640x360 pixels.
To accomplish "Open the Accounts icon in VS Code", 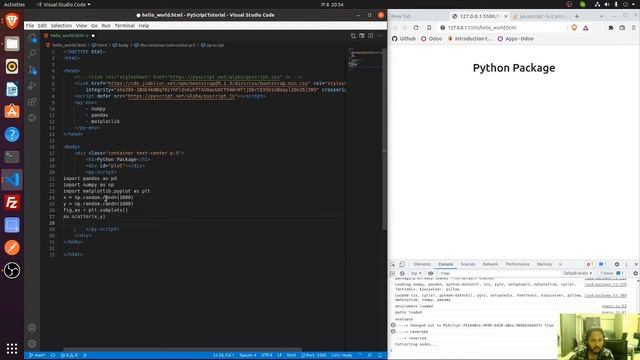I will [32, 327].
